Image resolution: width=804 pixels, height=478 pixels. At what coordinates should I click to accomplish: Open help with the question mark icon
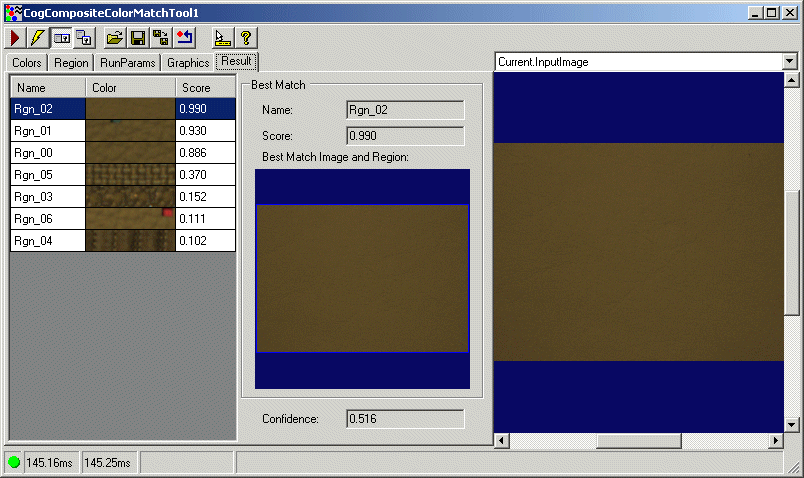(x=246, y=38)
